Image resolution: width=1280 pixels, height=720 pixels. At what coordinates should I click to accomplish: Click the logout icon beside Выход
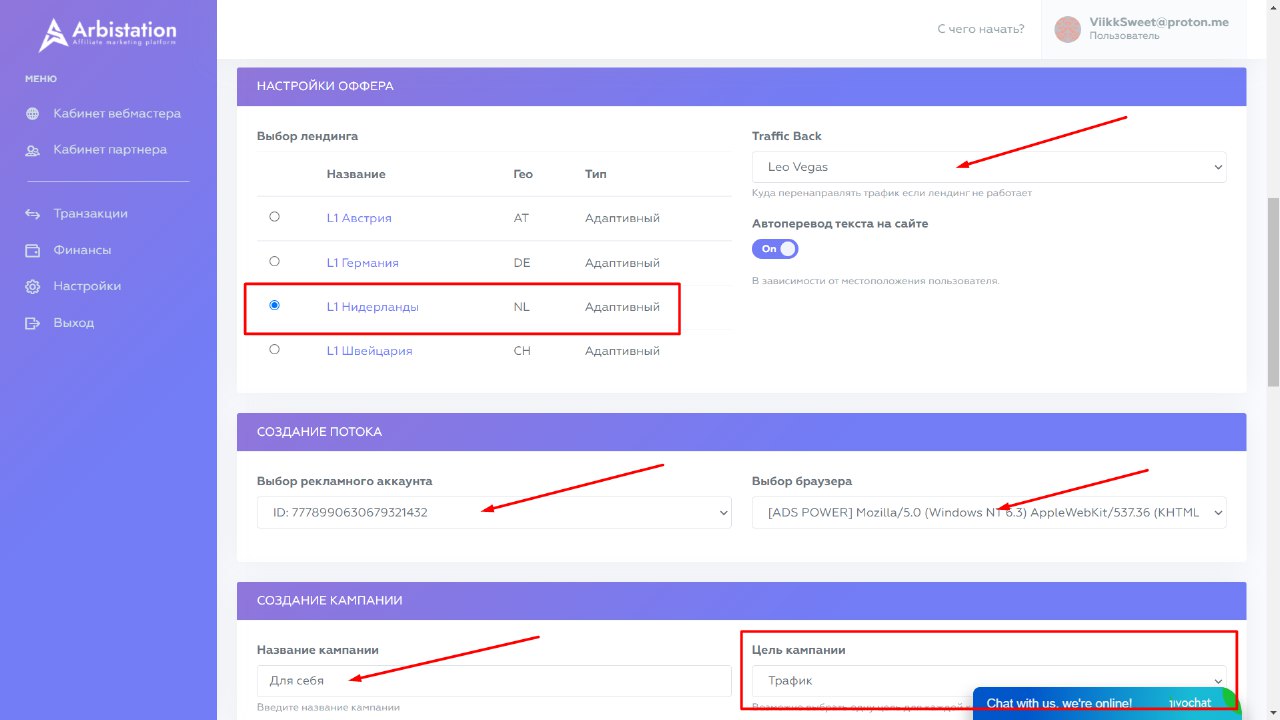(33, 323)
